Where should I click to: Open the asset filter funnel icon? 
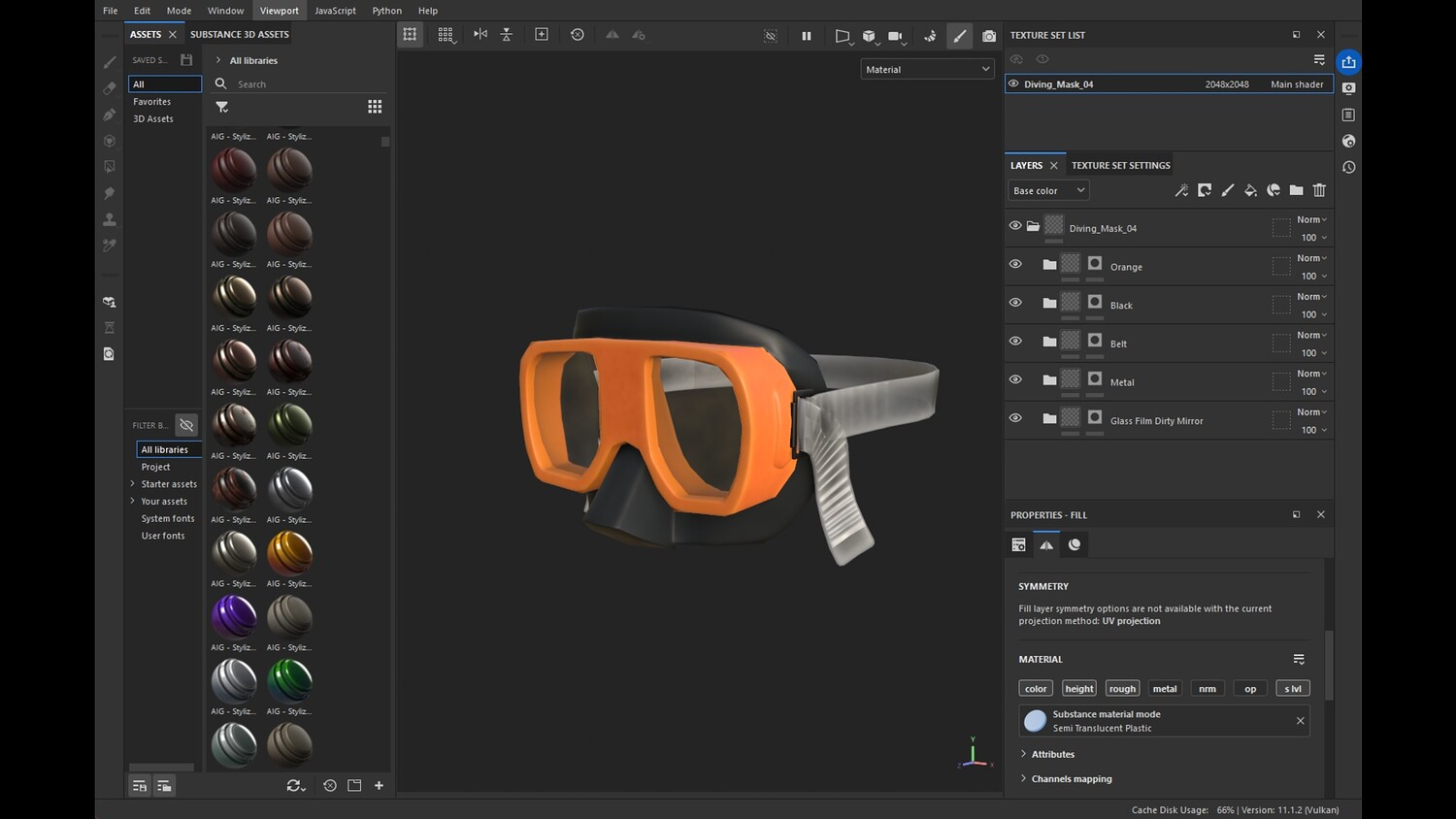coord(222,107)
